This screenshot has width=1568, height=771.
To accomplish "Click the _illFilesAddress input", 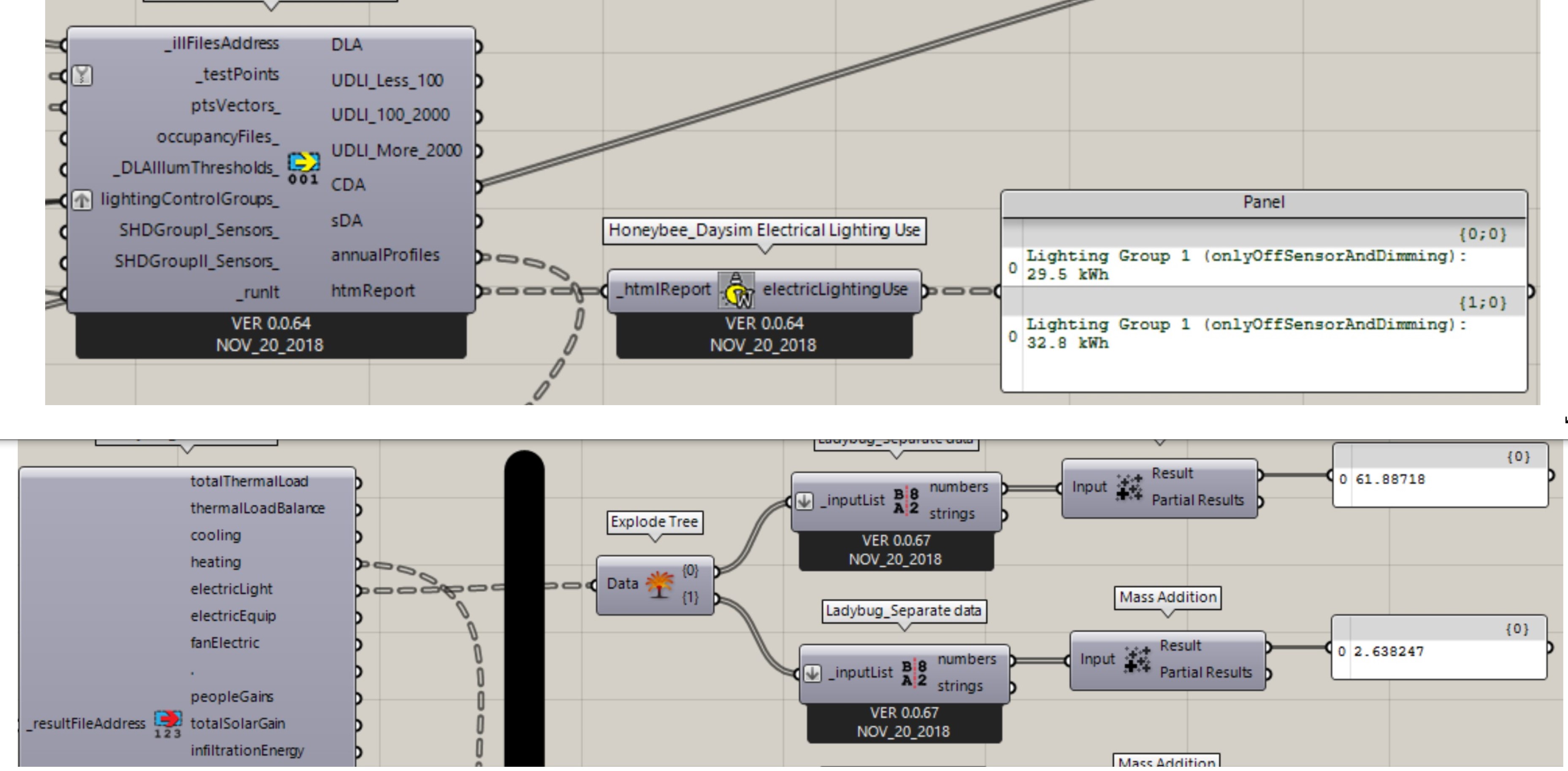I will coord(222,44).
